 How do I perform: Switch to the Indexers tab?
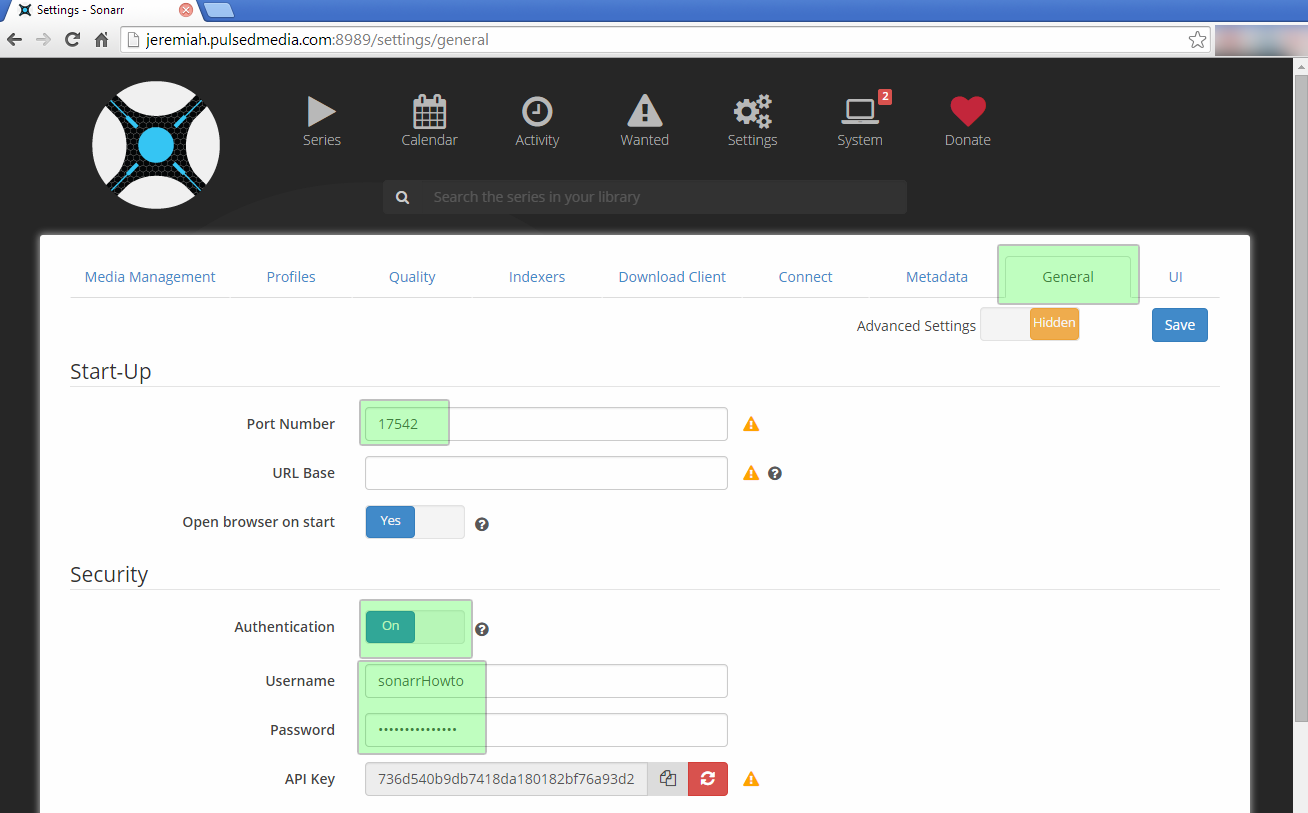537,277
